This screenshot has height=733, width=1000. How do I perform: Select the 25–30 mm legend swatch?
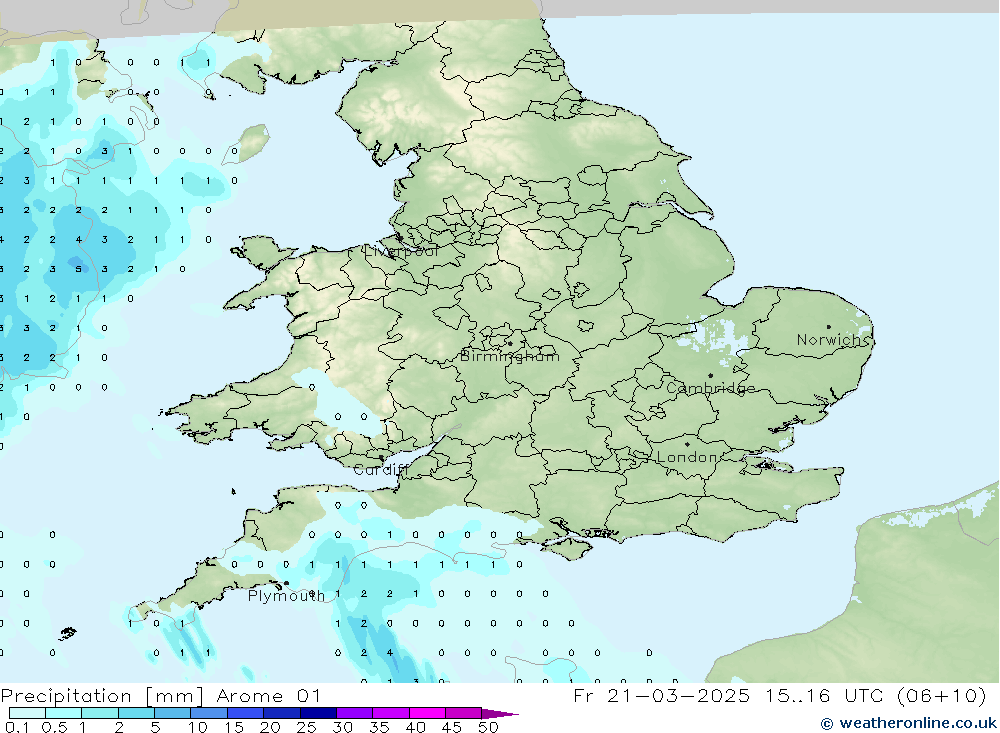coord(318,713)
